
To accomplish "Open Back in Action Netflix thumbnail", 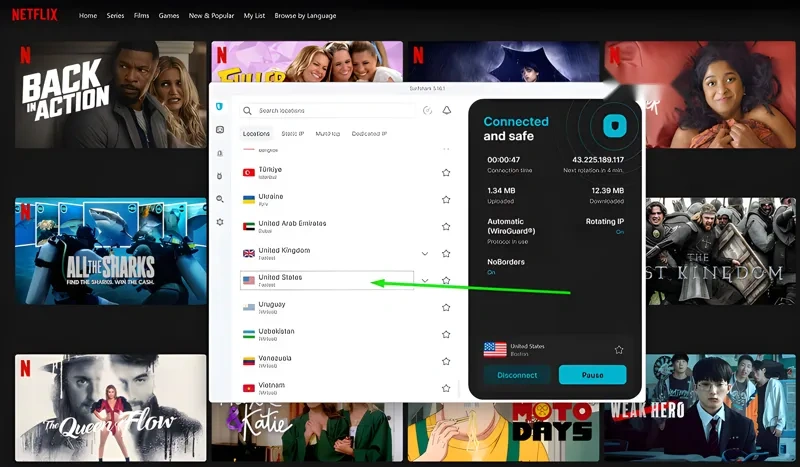I will tap(111, 94).
